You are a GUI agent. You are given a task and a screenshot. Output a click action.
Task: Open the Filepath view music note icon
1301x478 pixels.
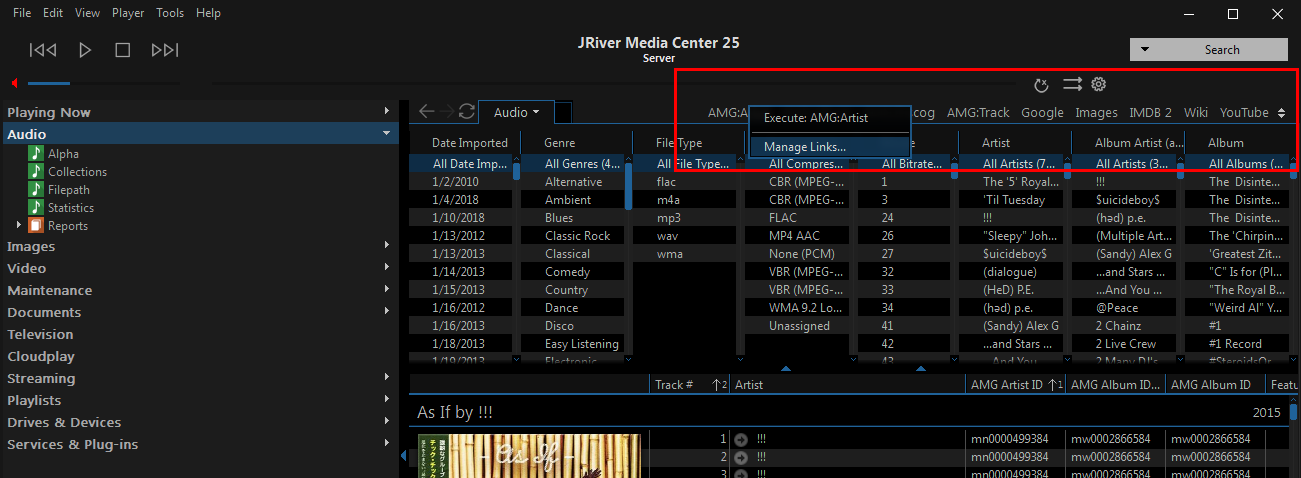(36, 190)
